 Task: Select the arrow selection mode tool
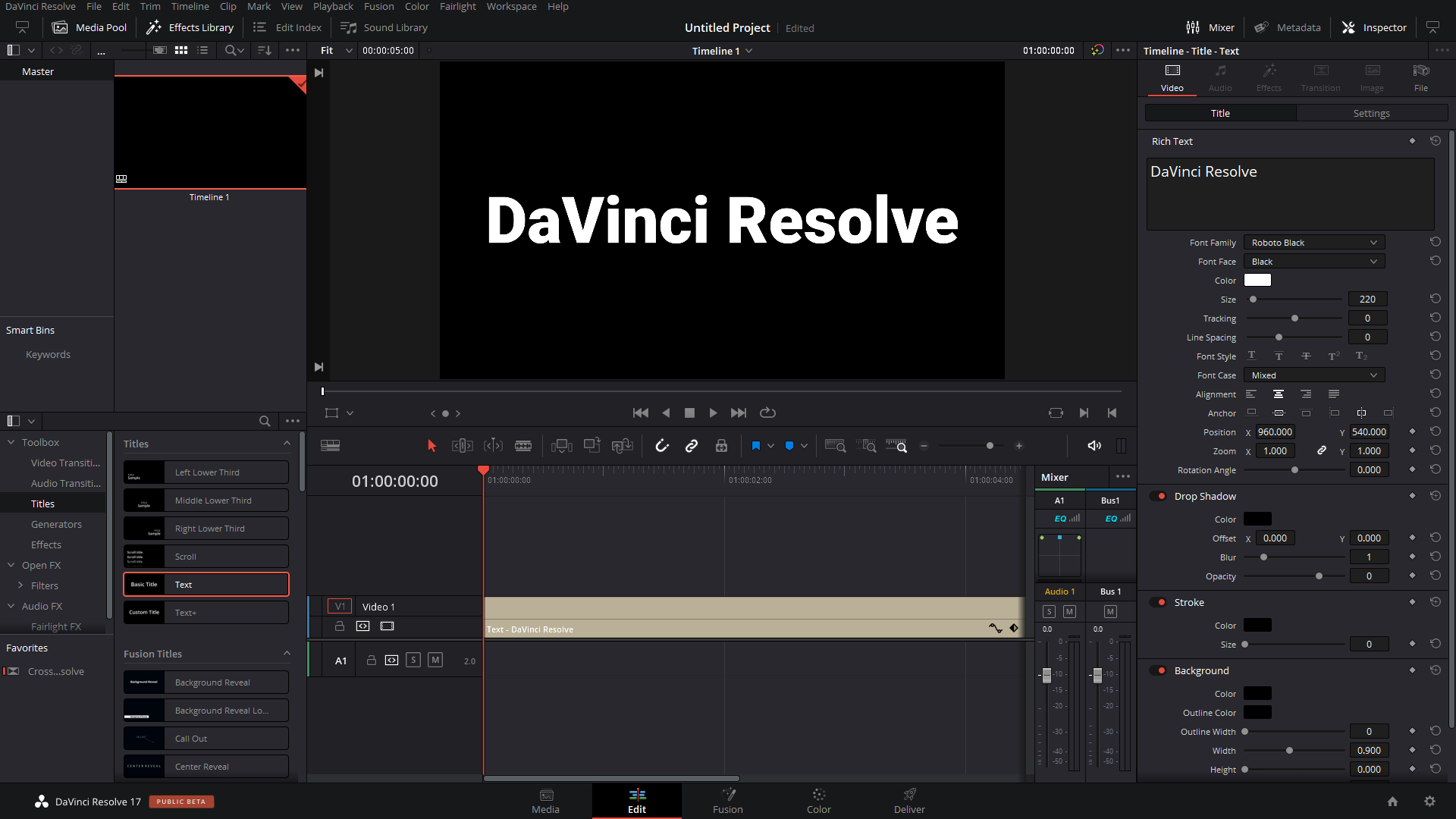[432, 446]
